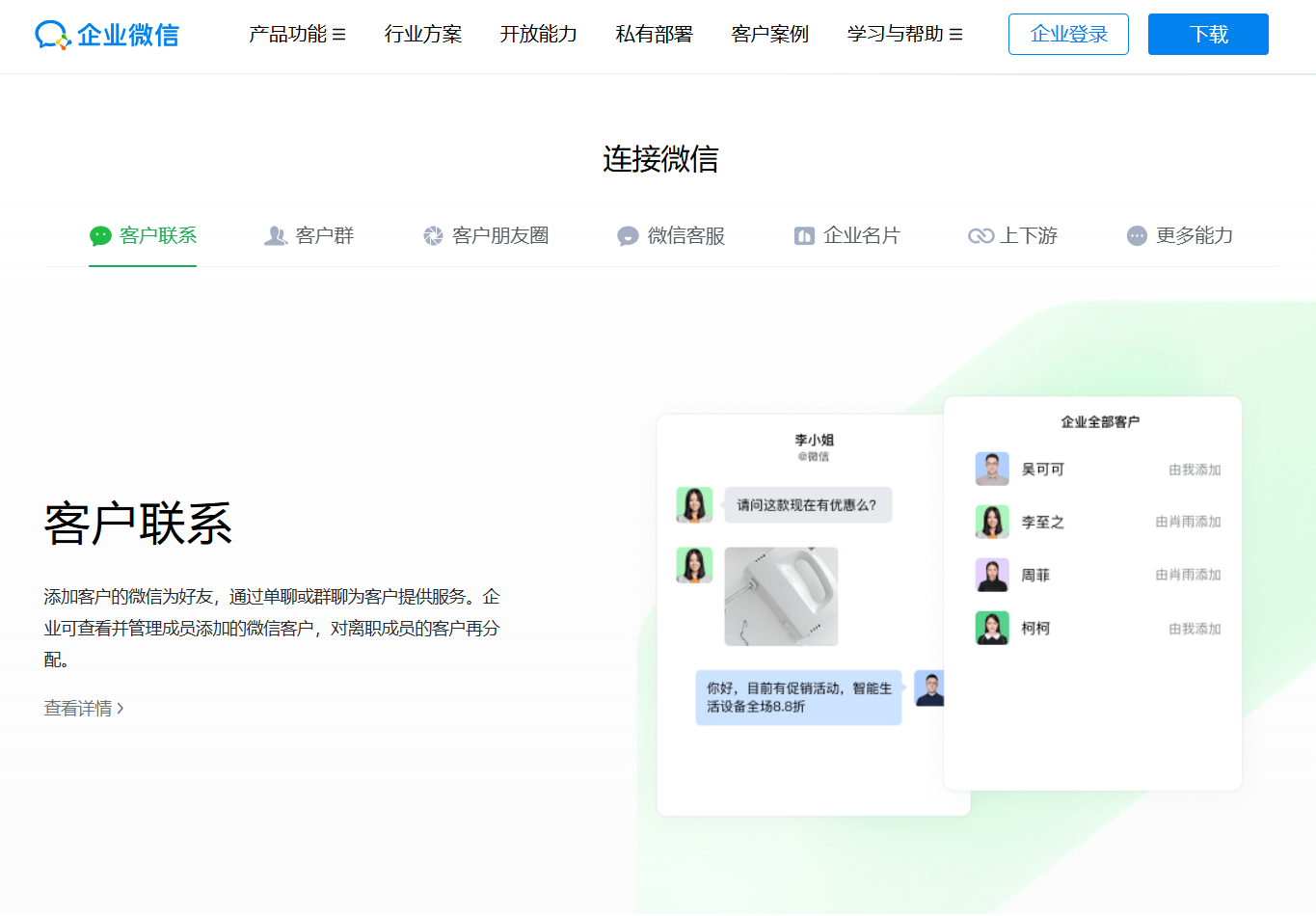Select the card icon next to 企业名片
This screenshot has height=916, width=1316.
pyautogui.click(x=804, y=235)
